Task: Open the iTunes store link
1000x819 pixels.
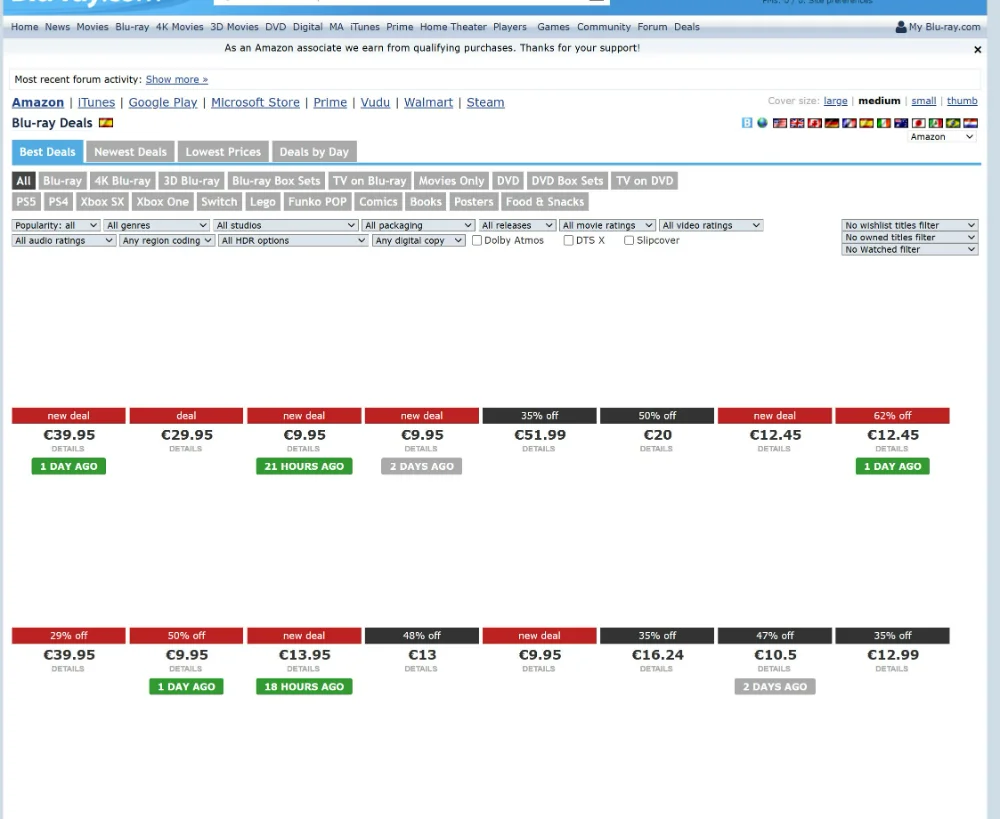Action: (96, 103)
